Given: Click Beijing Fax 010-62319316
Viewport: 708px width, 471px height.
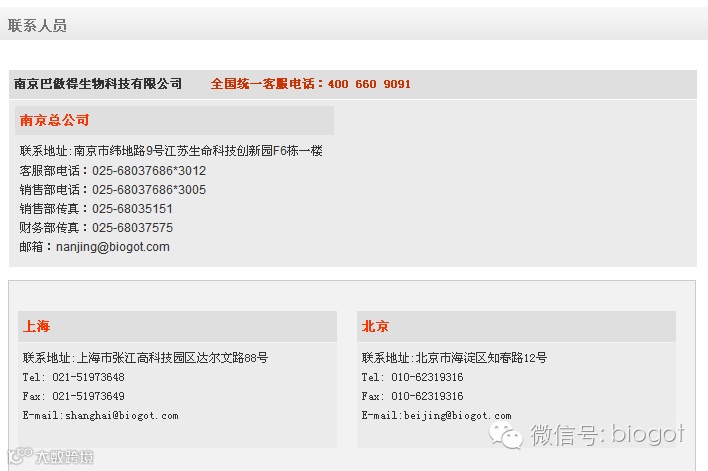Looking at the screenshot, I should [x=427, y=396].
